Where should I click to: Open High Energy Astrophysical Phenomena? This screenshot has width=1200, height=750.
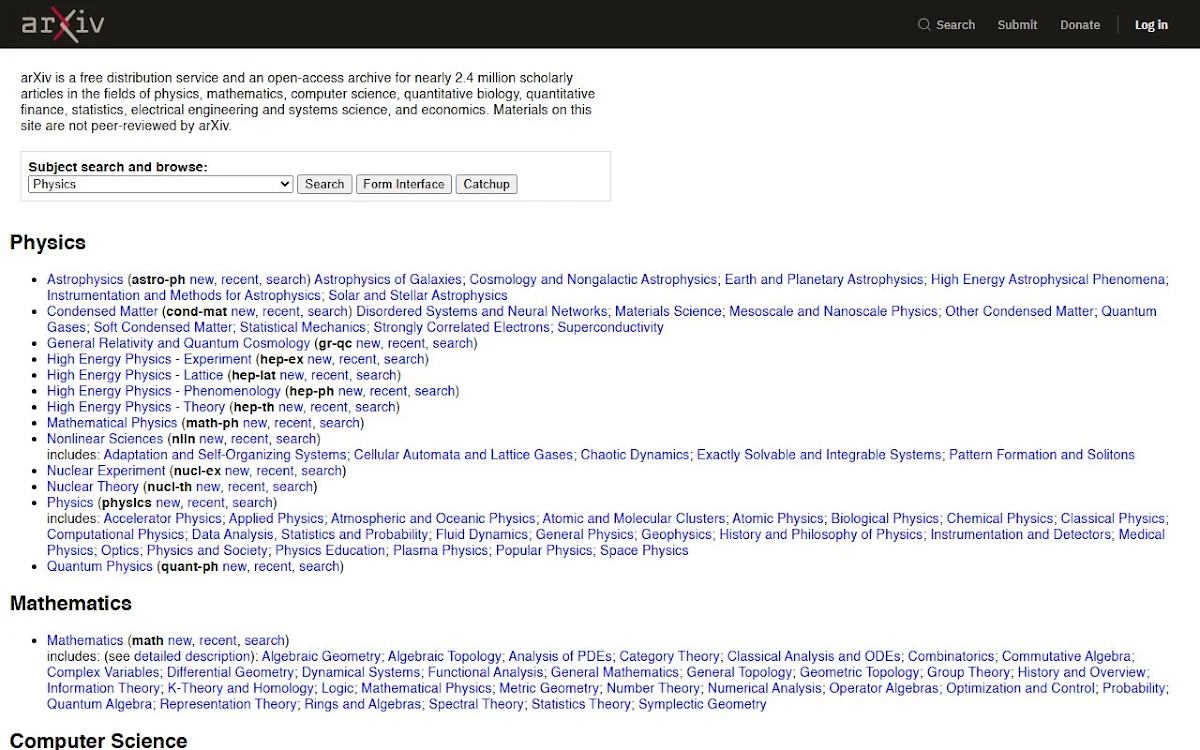[x=1048, y=279]
